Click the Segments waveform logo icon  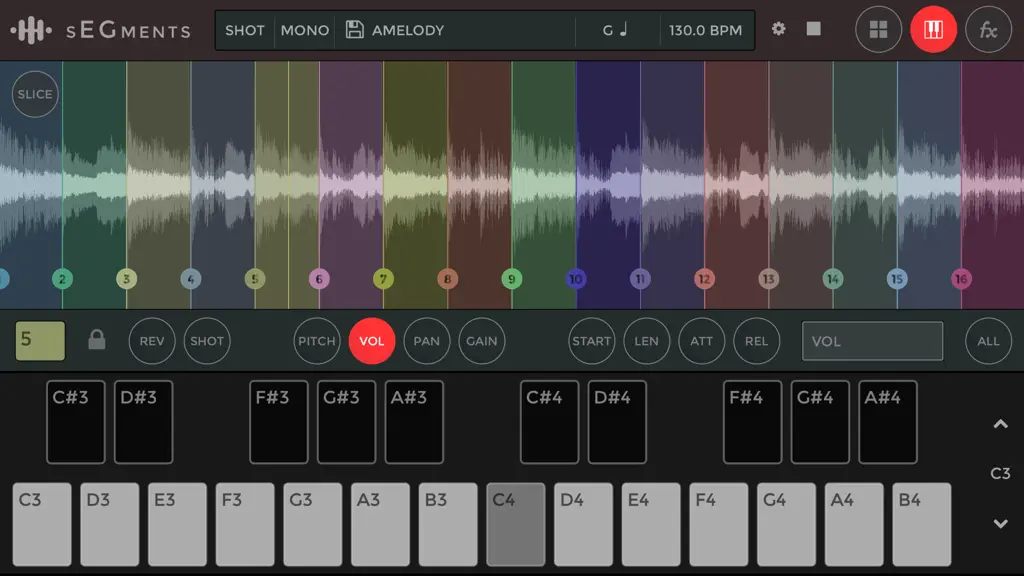click(x=31, y=30)
